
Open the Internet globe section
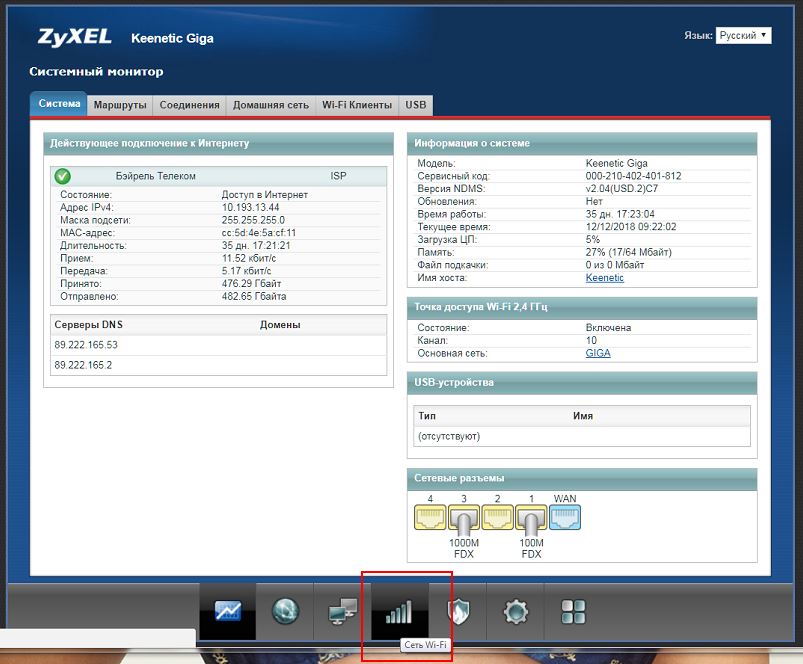285,612
